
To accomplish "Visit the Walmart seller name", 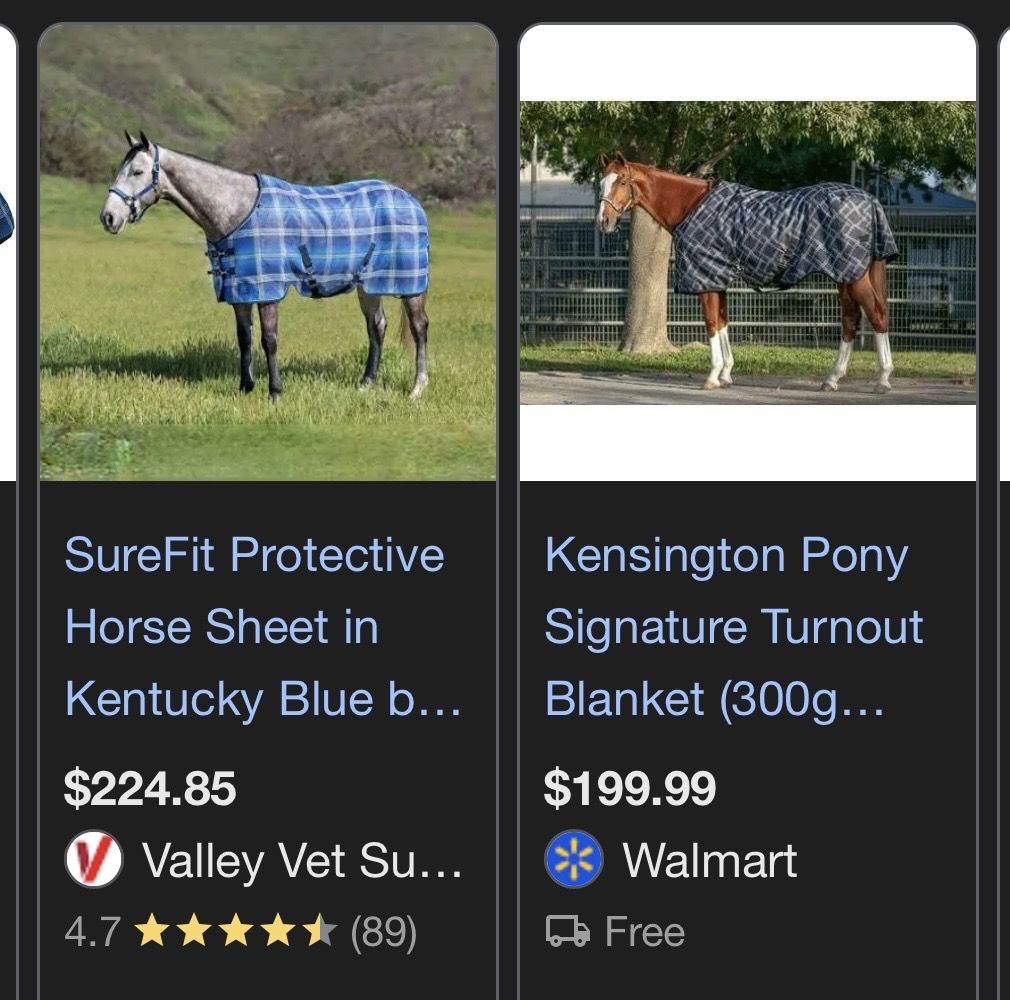I will click(x=709, y=861).
